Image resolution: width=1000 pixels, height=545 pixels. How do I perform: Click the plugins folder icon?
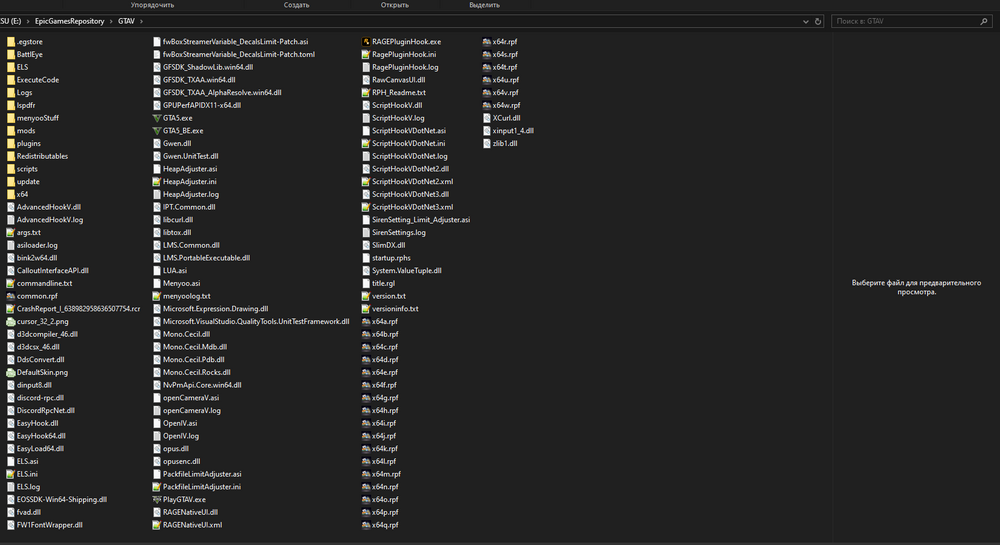pyautogui.click(x=11, y=143)
